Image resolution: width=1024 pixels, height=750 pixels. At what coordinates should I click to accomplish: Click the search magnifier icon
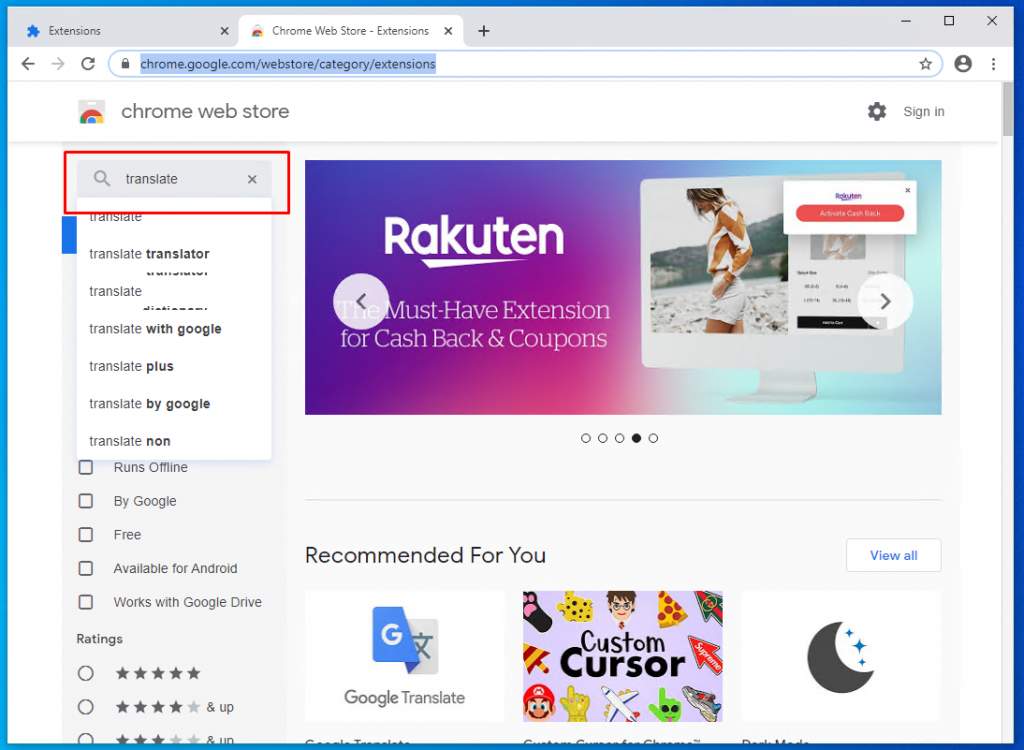point(102,178)
